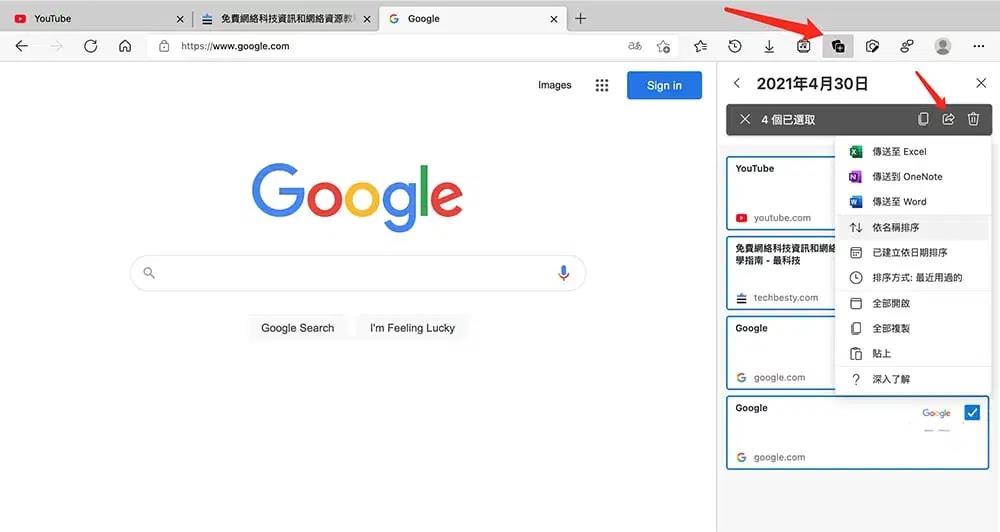This screenshot has width=1000, height=532.
Task: Open a new tab with the plus button
Action: 580,18
